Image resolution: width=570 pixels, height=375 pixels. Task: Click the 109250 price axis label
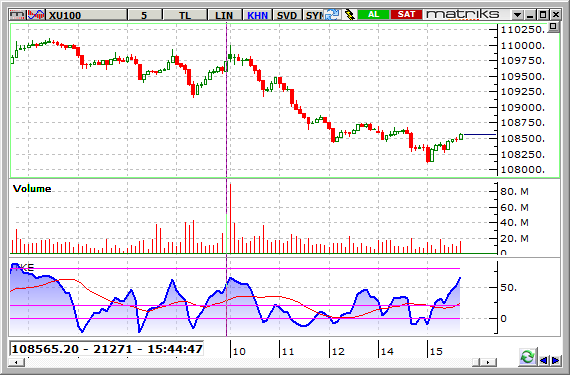pos(523,92)
